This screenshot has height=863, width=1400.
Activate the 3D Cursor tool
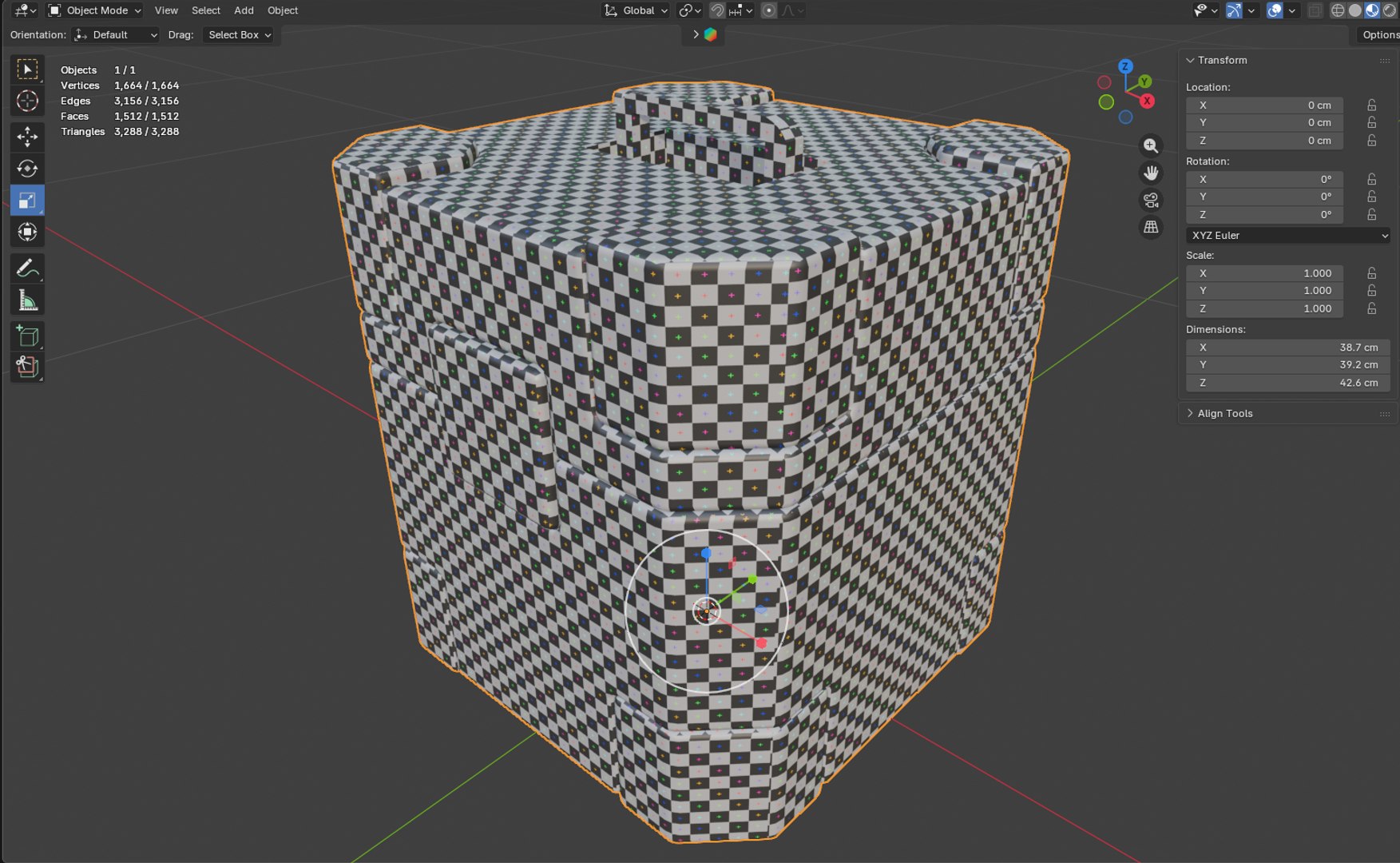point(27,101)
